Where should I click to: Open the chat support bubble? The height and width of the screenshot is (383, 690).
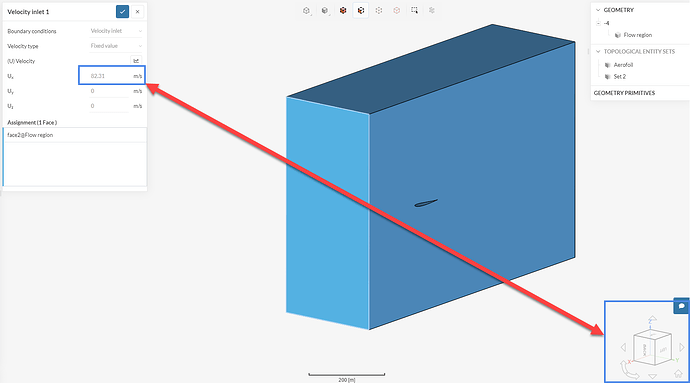(681, 306)
